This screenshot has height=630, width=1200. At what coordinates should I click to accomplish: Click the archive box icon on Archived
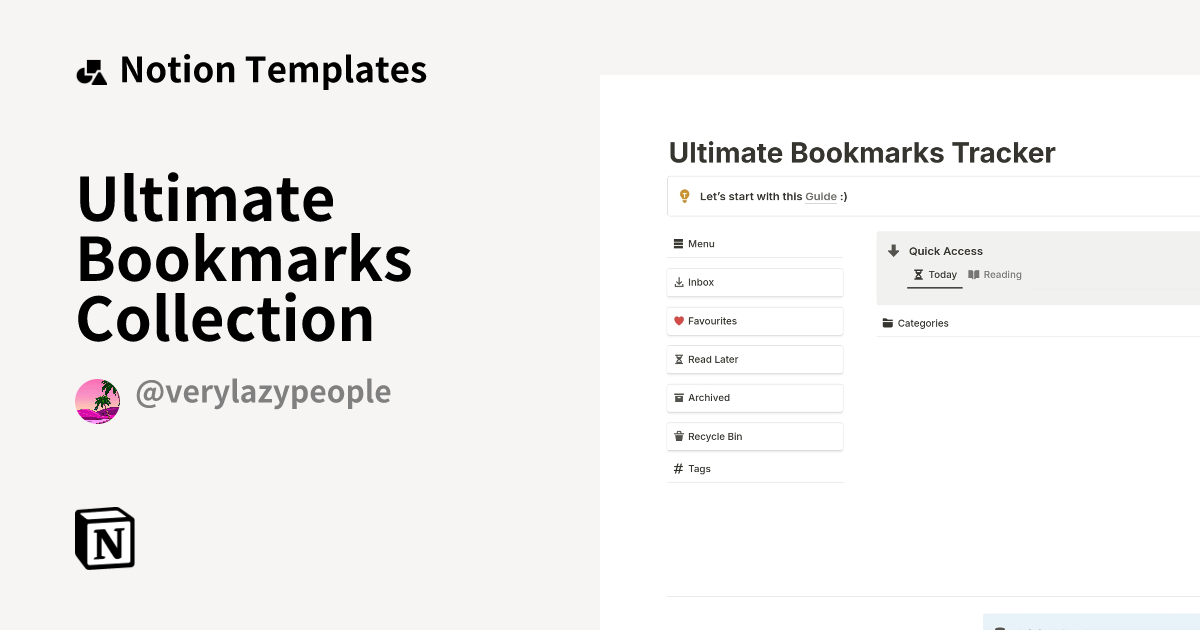tap(678, 397)
